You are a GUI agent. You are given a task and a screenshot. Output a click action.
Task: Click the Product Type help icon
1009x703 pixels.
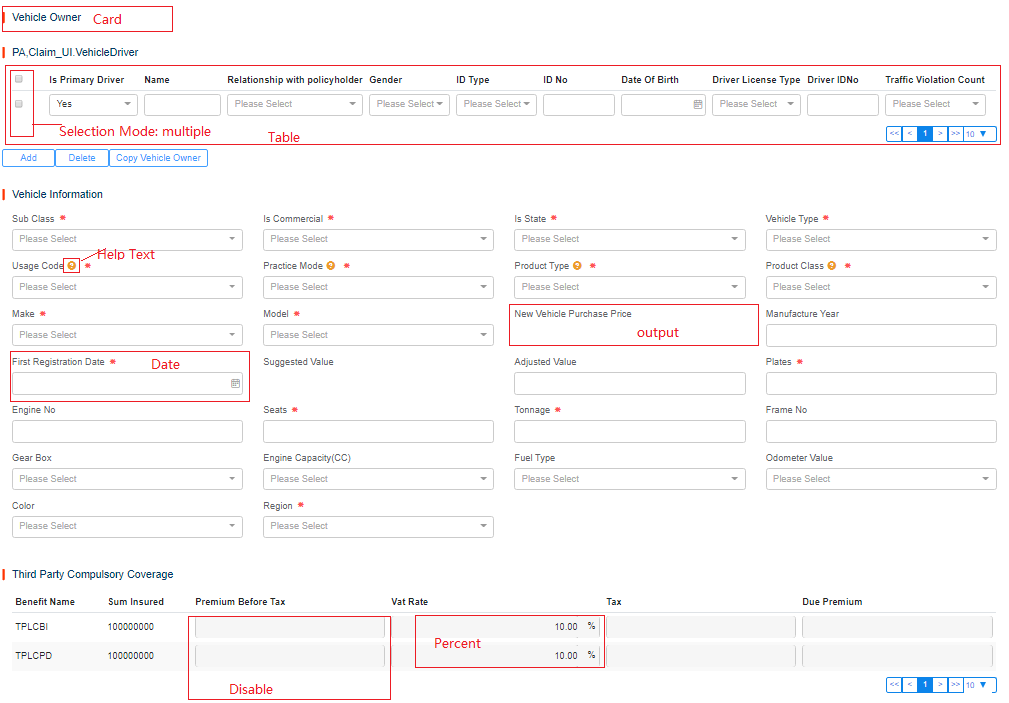click(x=579, y=266)
